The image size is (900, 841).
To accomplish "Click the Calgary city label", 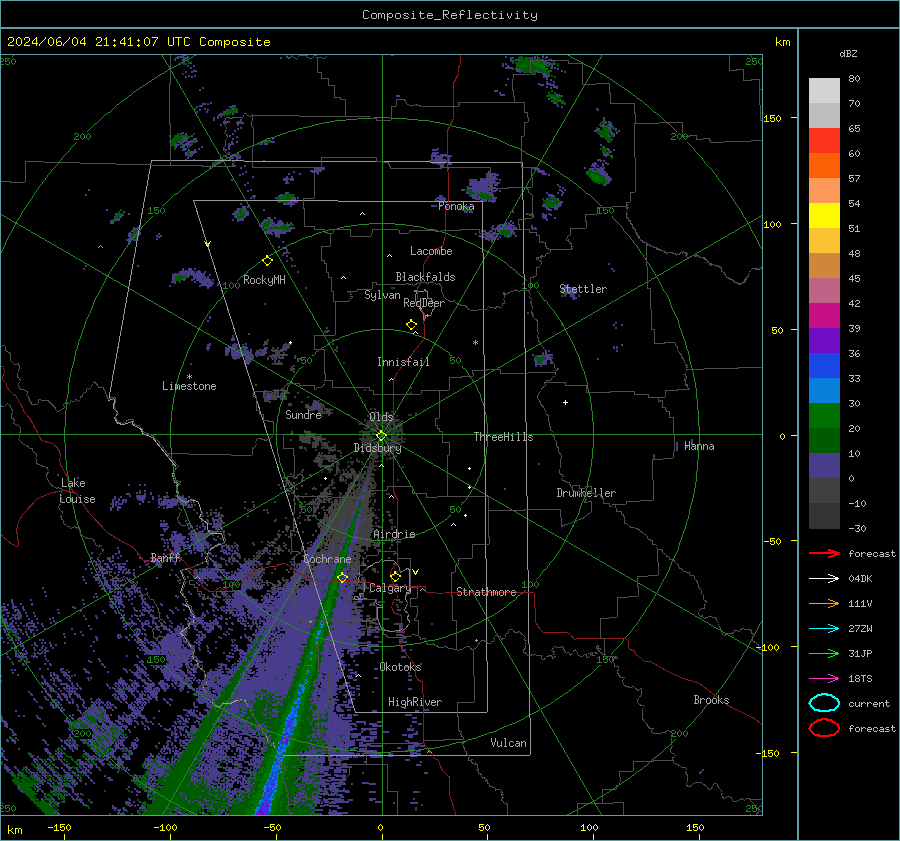I will 390,588.
